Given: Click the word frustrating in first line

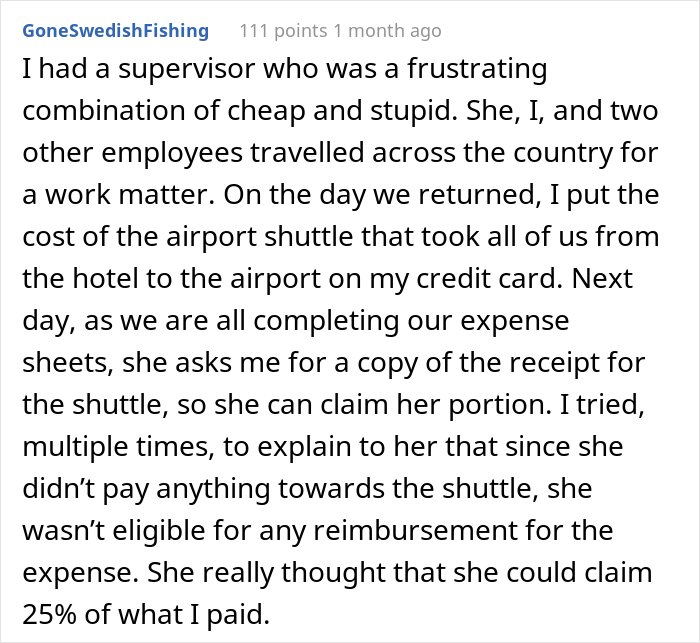Looking at the screenshot, I should (x=477, y=70).
